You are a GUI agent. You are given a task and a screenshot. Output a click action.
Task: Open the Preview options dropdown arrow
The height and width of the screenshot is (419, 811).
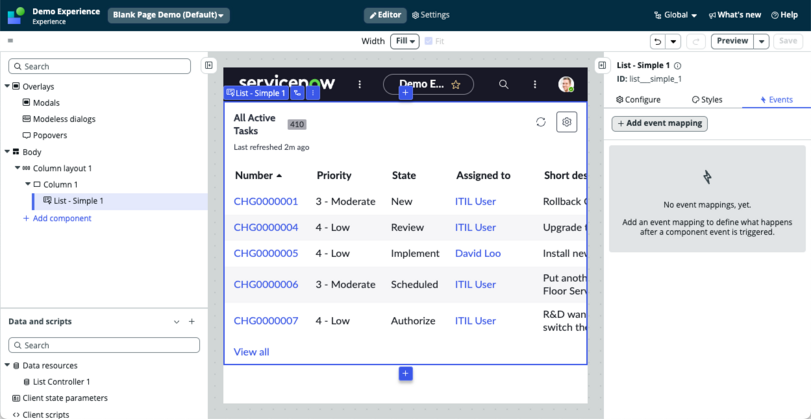[x=761, y=41]
